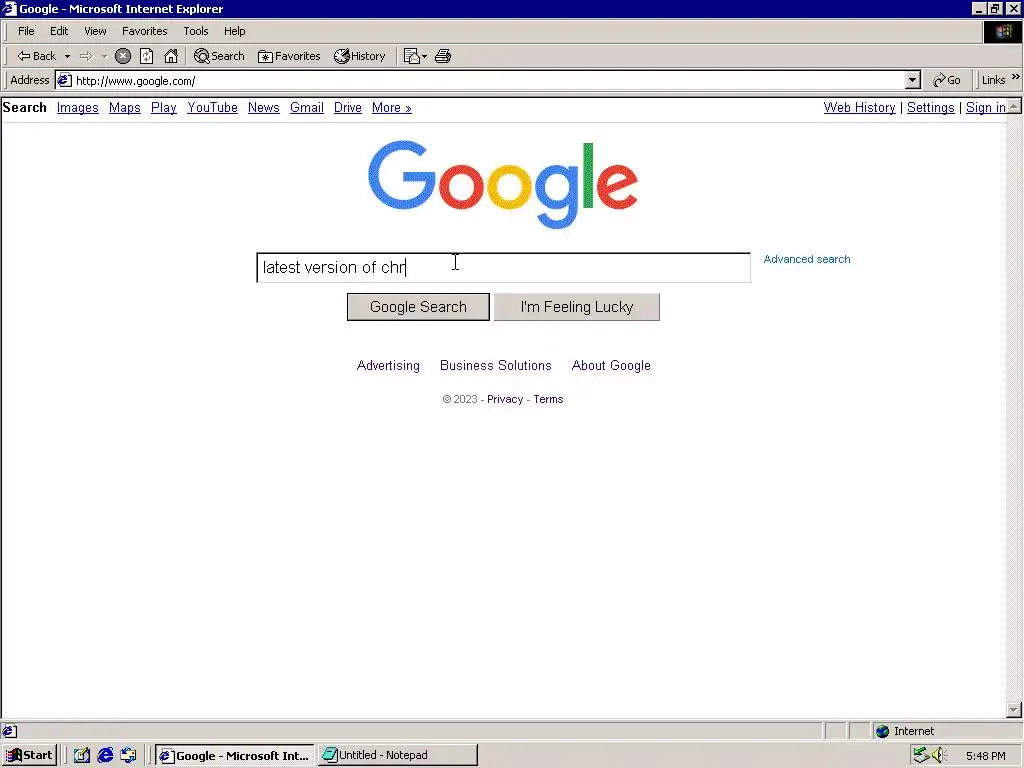Click the 5:48 PM system clock
Screen dimensions: 1024x768
click(x=985, y=756)
